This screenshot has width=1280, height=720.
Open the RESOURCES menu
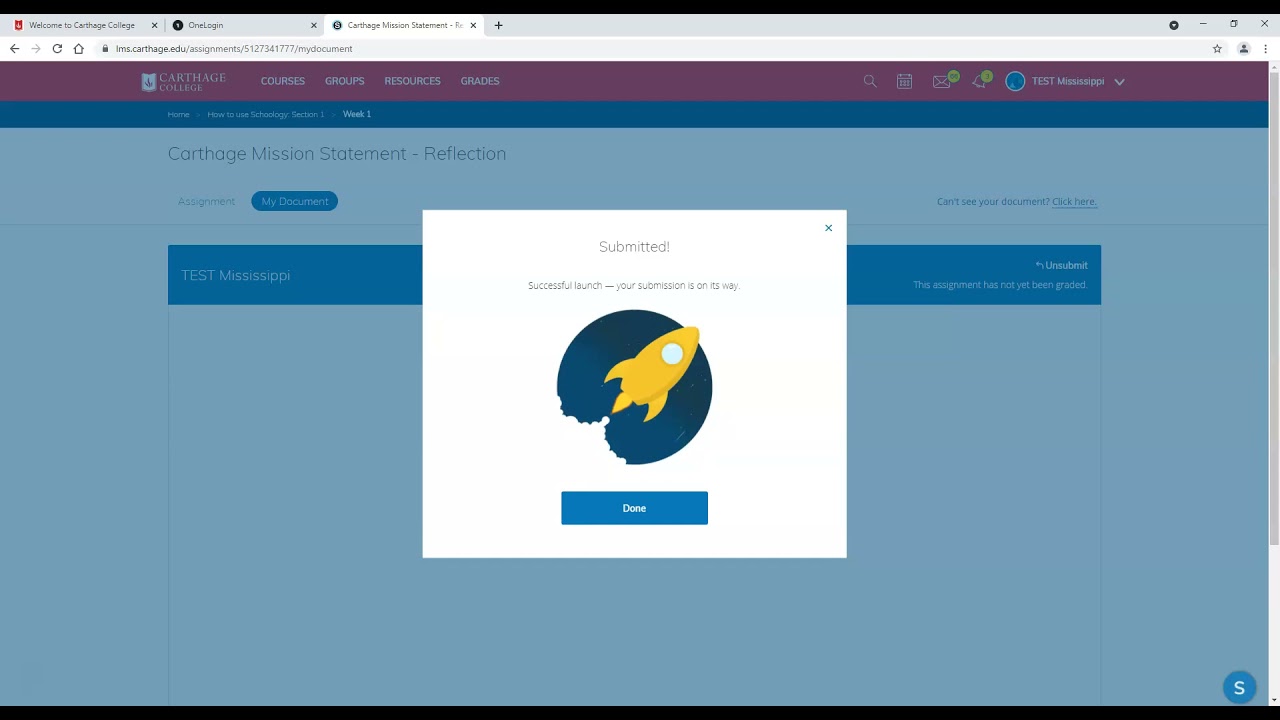412,81
